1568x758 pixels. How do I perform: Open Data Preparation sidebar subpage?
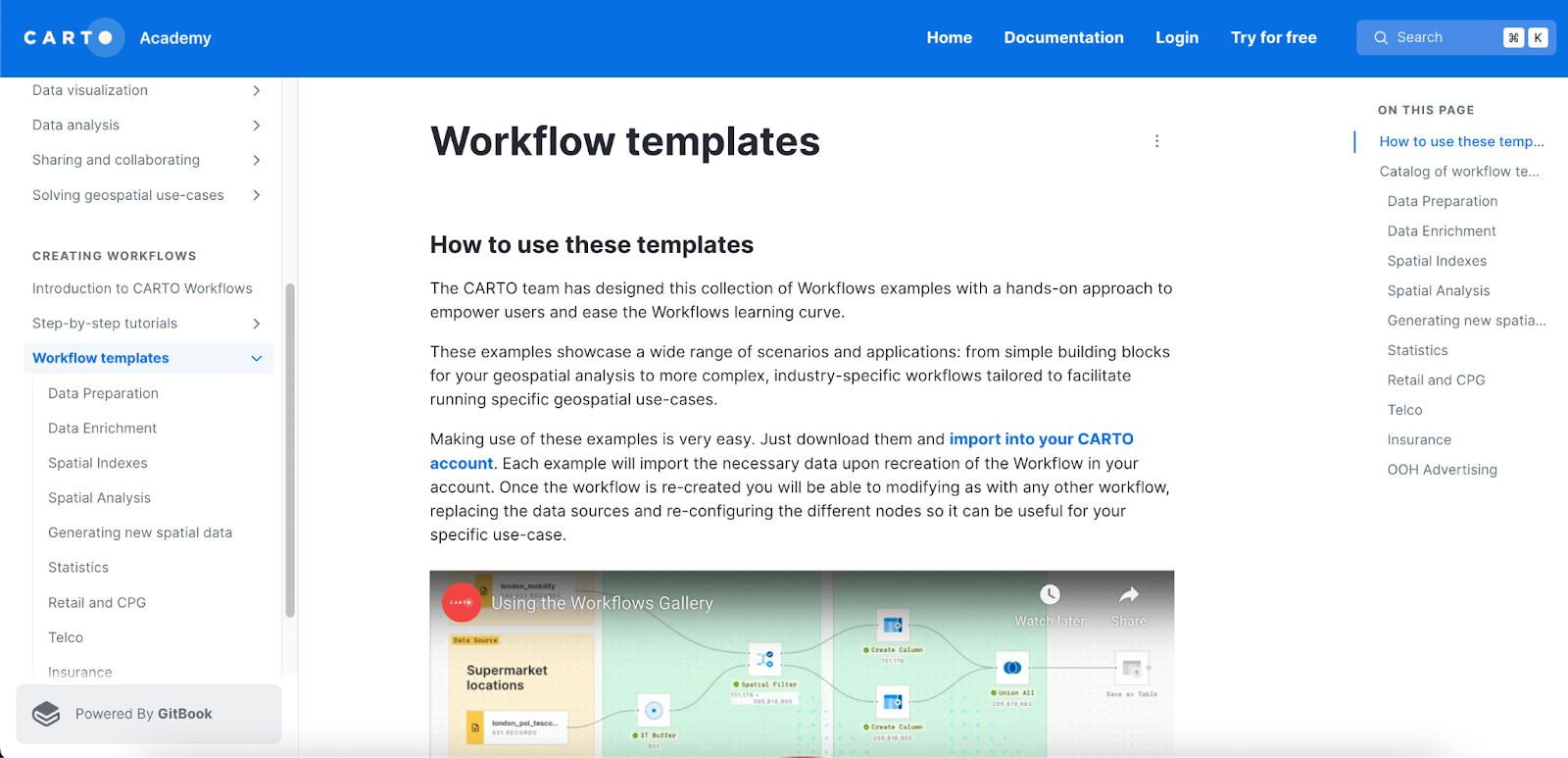pyautogui.click(x=103, y=393)
